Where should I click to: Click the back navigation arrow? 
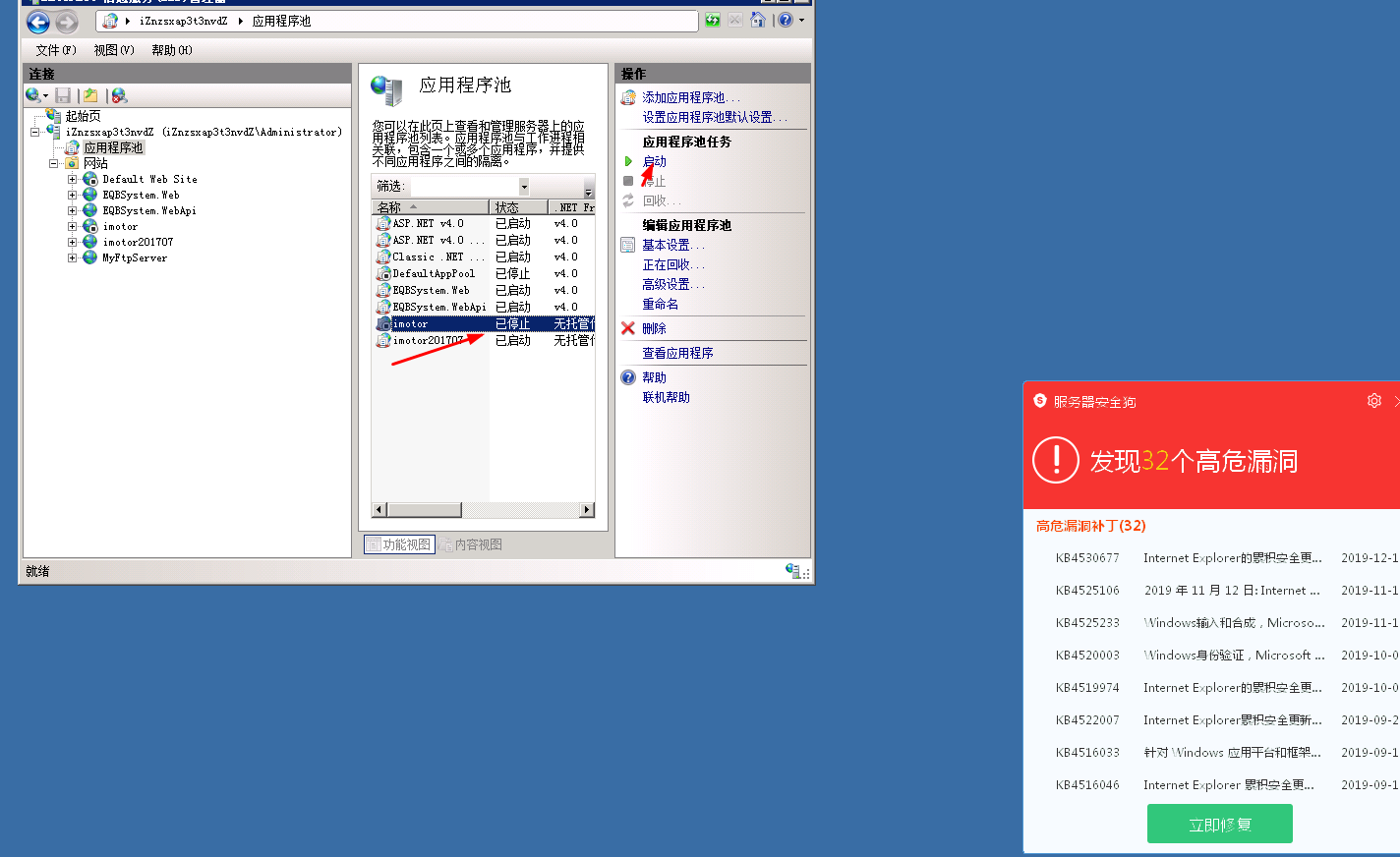(x=37, y=22)
